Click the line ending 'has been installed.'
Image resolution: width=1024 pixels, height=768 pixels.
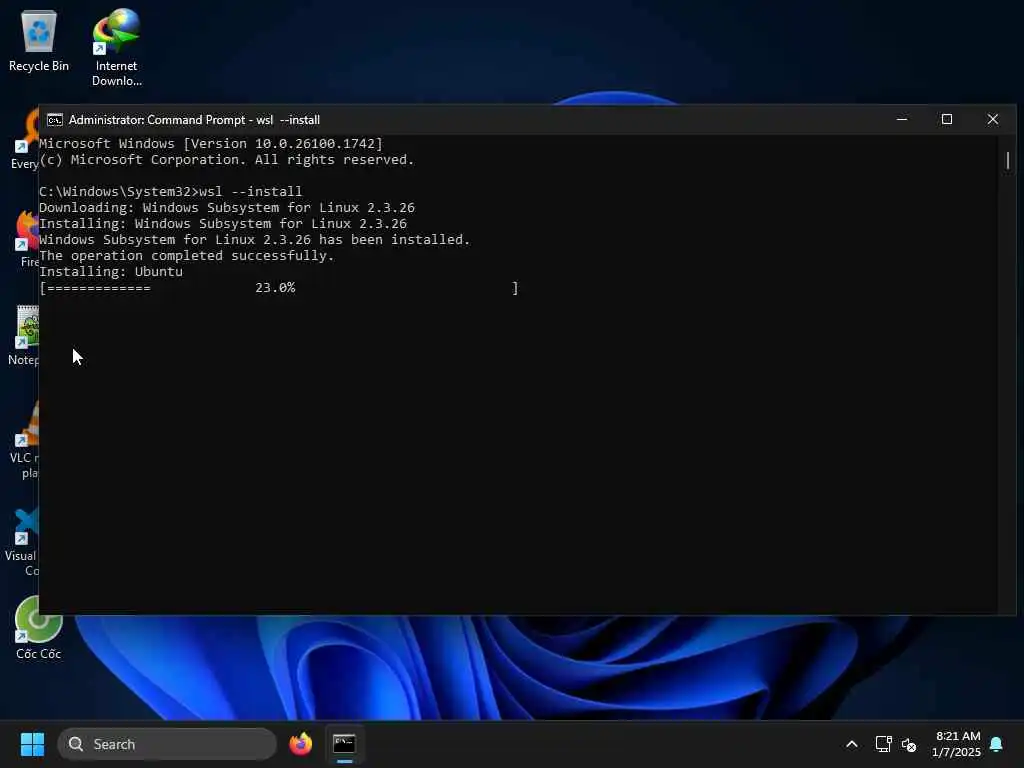pos(255,240)
